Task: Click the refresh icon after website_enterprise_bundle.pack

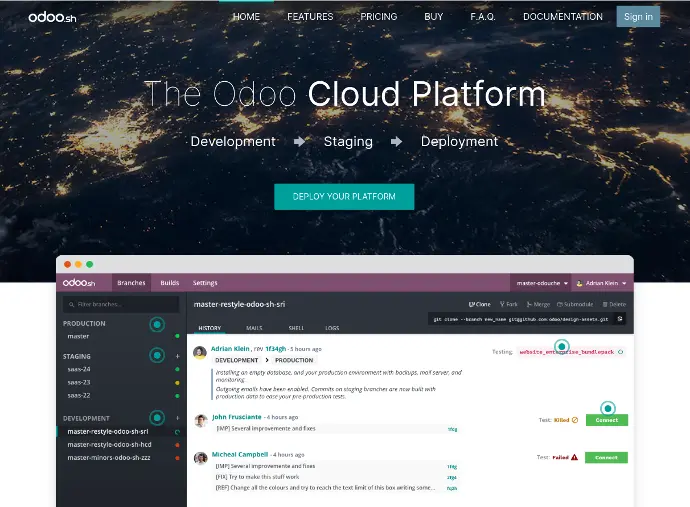Action: click(620, 352)
